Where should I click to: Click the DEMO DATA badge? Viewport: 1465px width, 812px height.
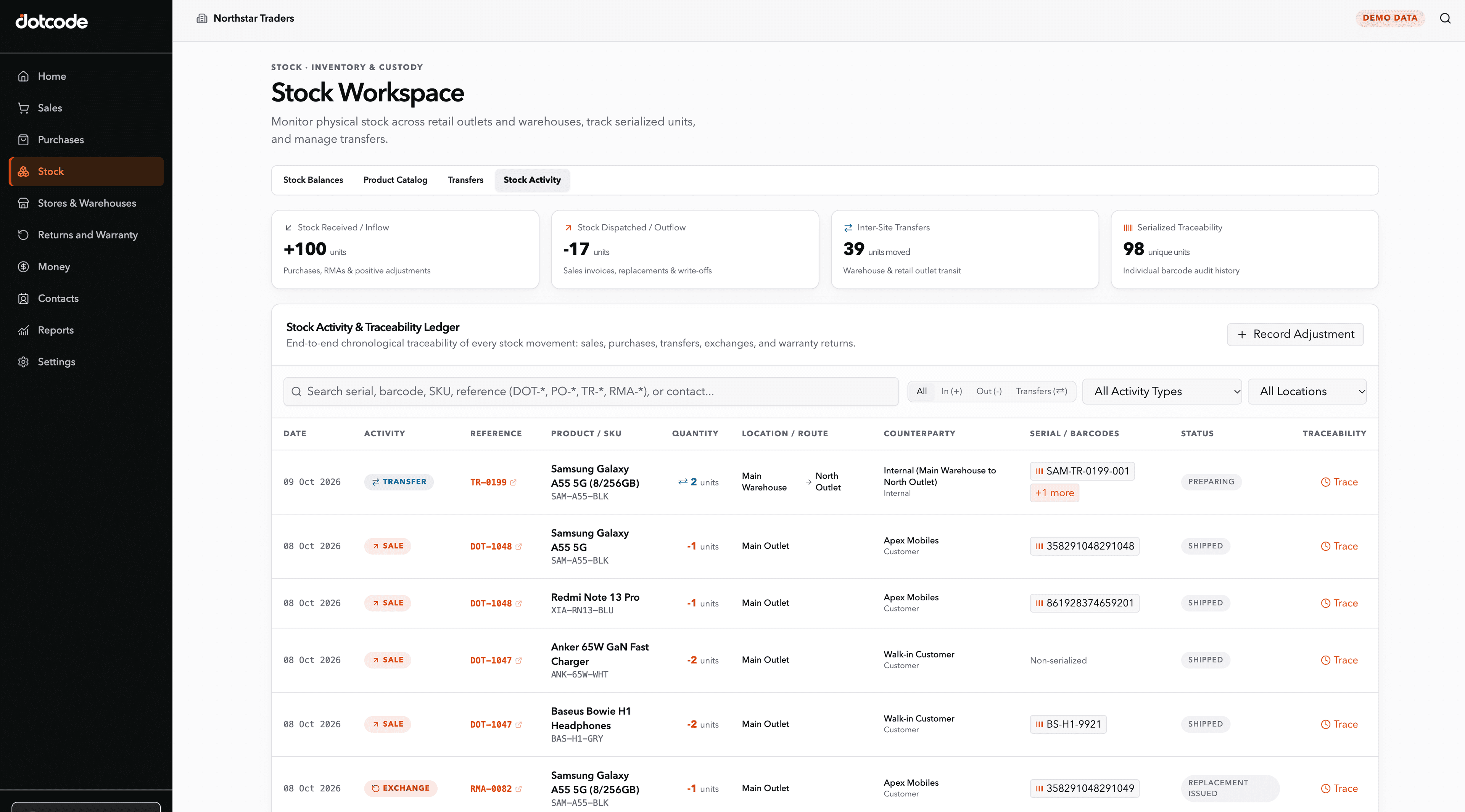tap(1390, 18)
